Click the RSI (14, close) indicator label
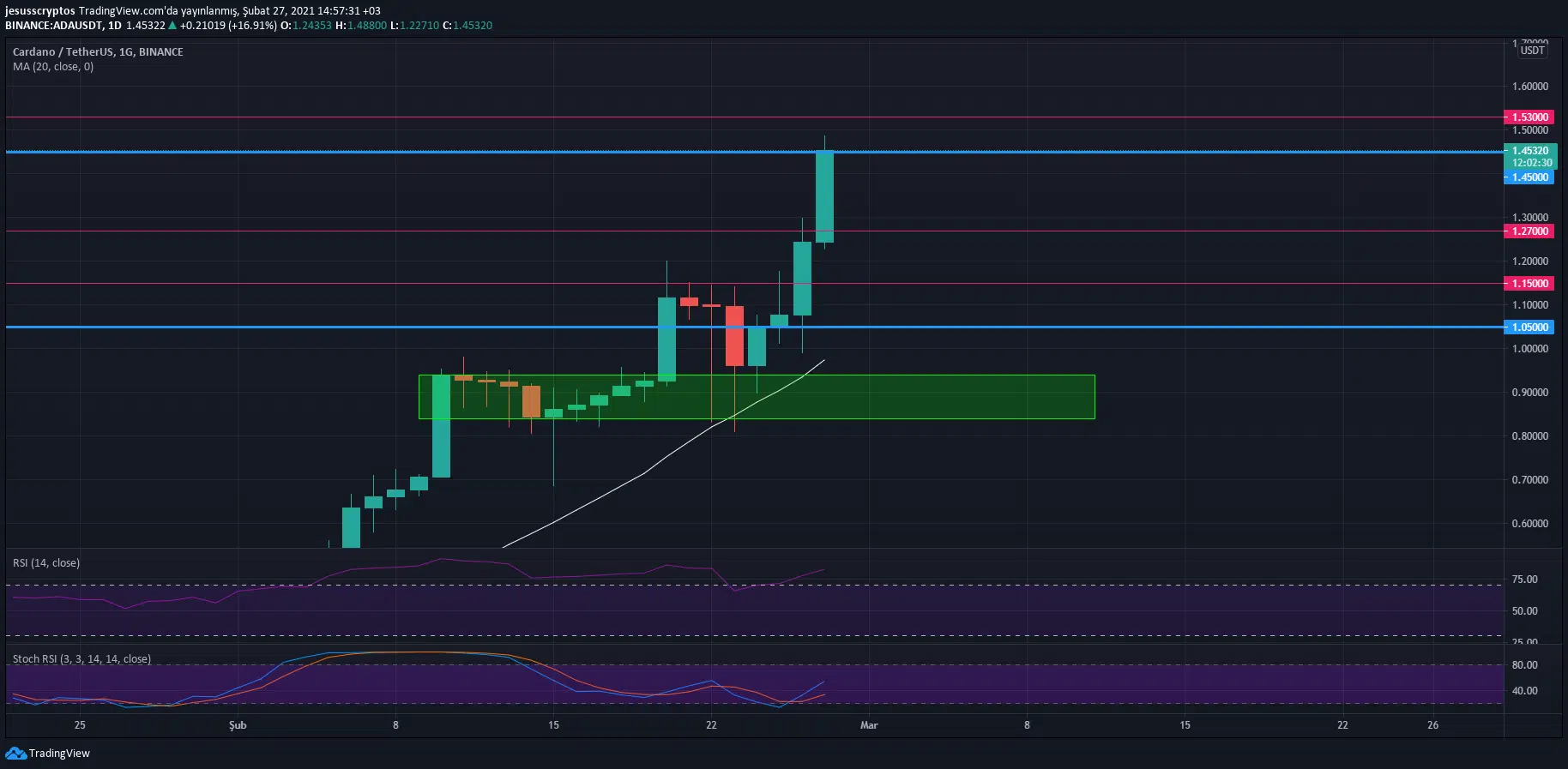The height and width of the screenshot is (769, 1568). coord(46,562)
